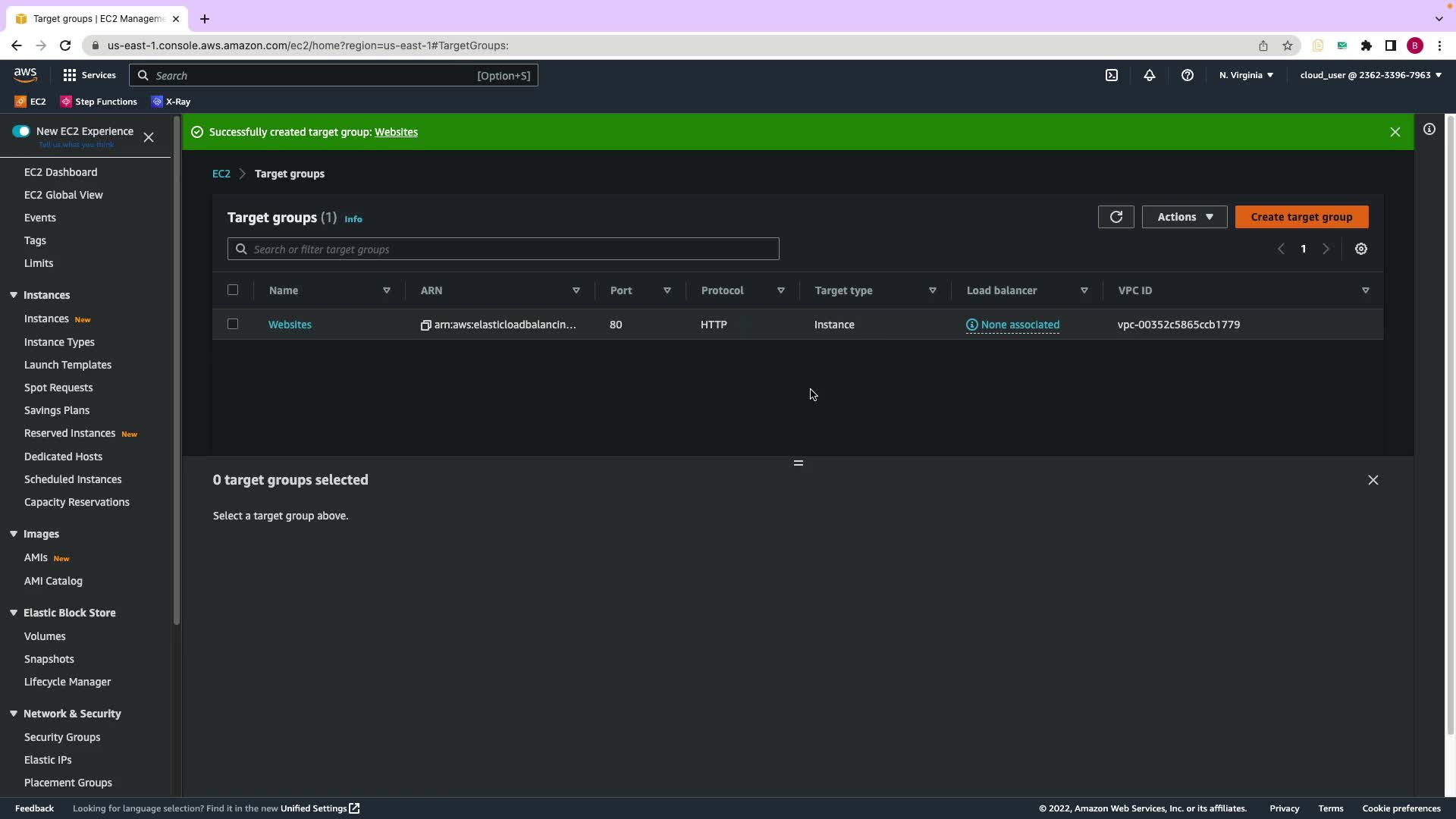Viewport: 1456px width, 819px height.
Task: Open table preferences gear icon
Action: click(x=1360, y=249)
